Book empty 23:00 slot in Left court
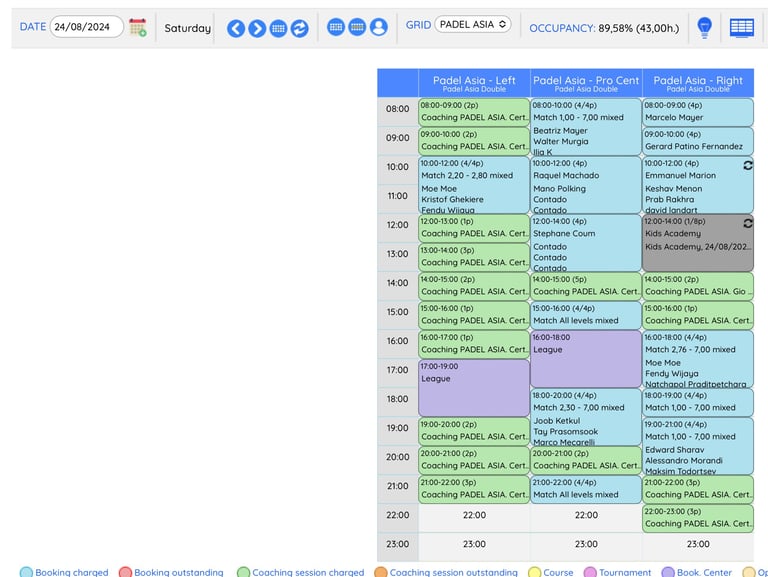 point(474,547)
